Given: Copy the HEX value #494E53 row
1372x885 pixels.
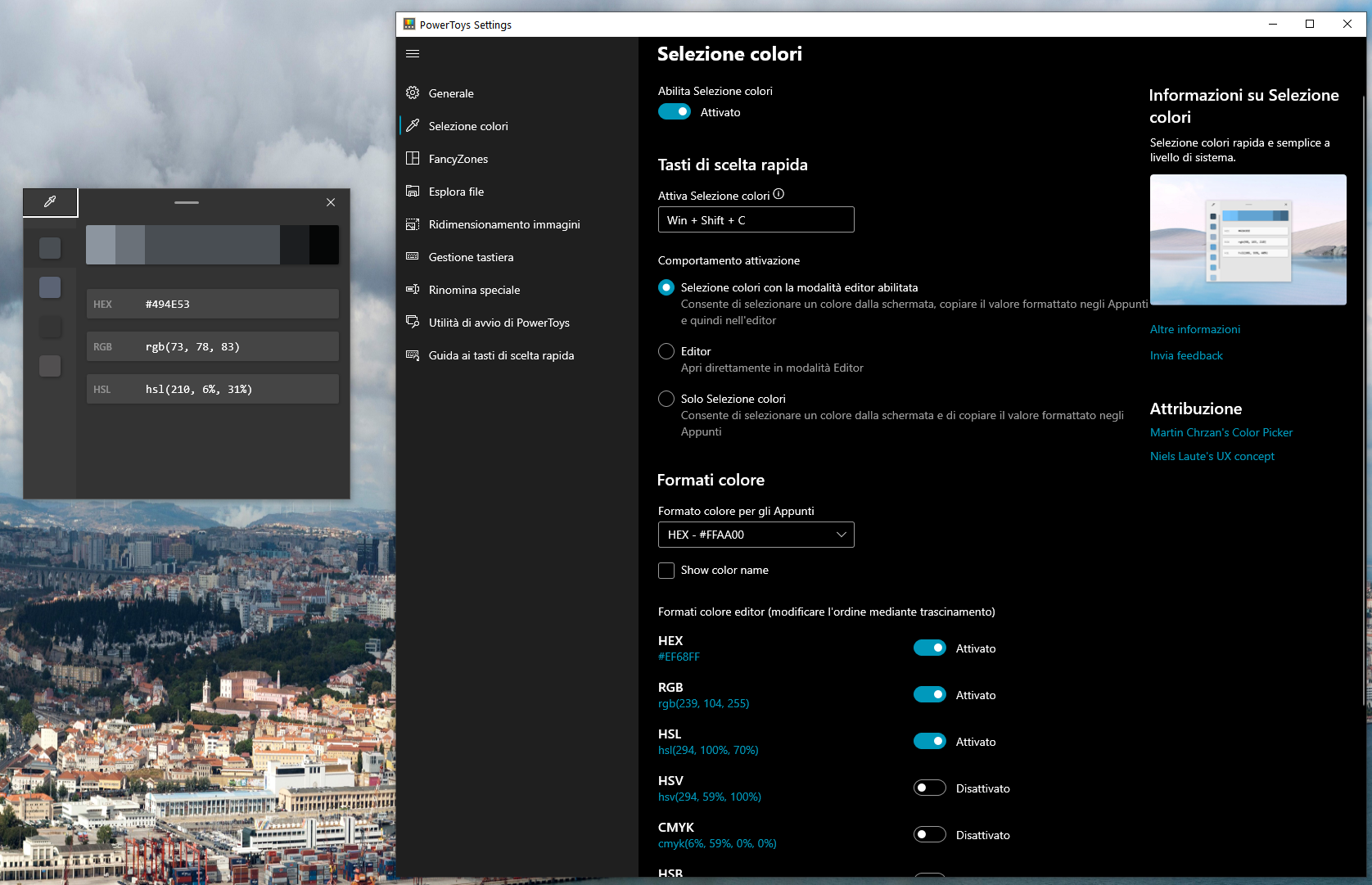Looking at the screenshot, I should [x=213, y=304].
